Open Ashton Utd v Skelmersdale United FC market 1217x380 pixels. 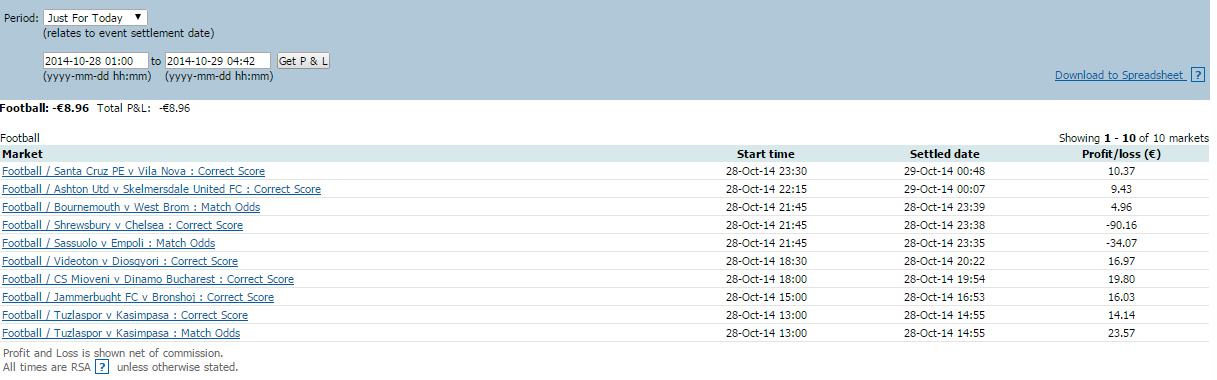tap(161, 189)
